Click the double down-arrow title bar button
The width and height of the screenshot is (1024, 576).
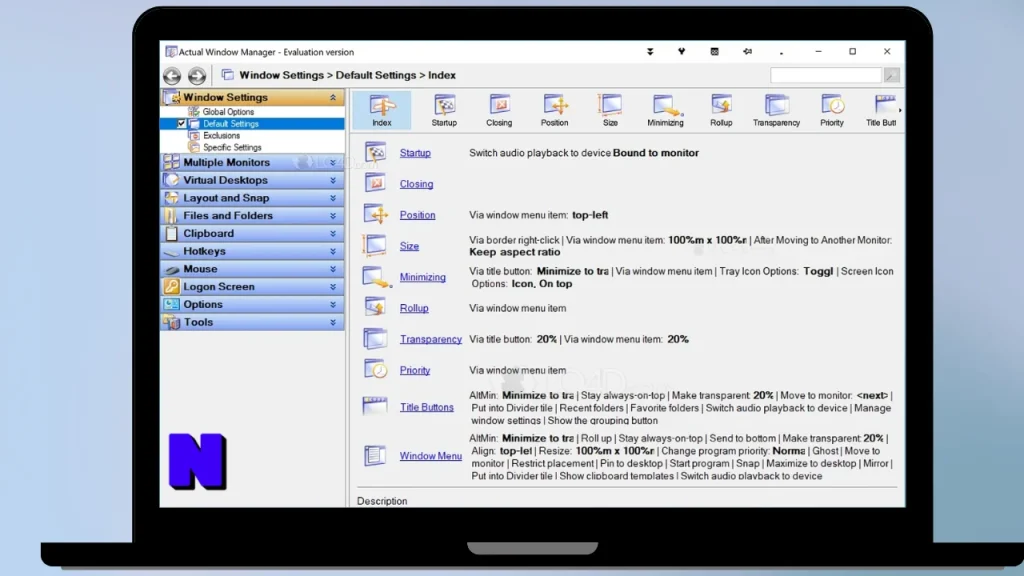pos(650,52)
